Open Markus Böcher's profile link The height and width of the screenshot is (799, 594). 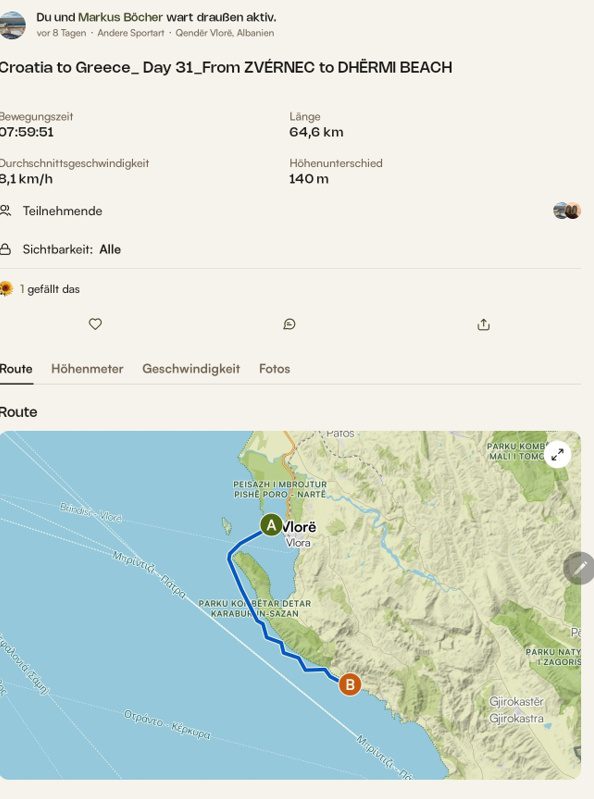coord(120,17)
